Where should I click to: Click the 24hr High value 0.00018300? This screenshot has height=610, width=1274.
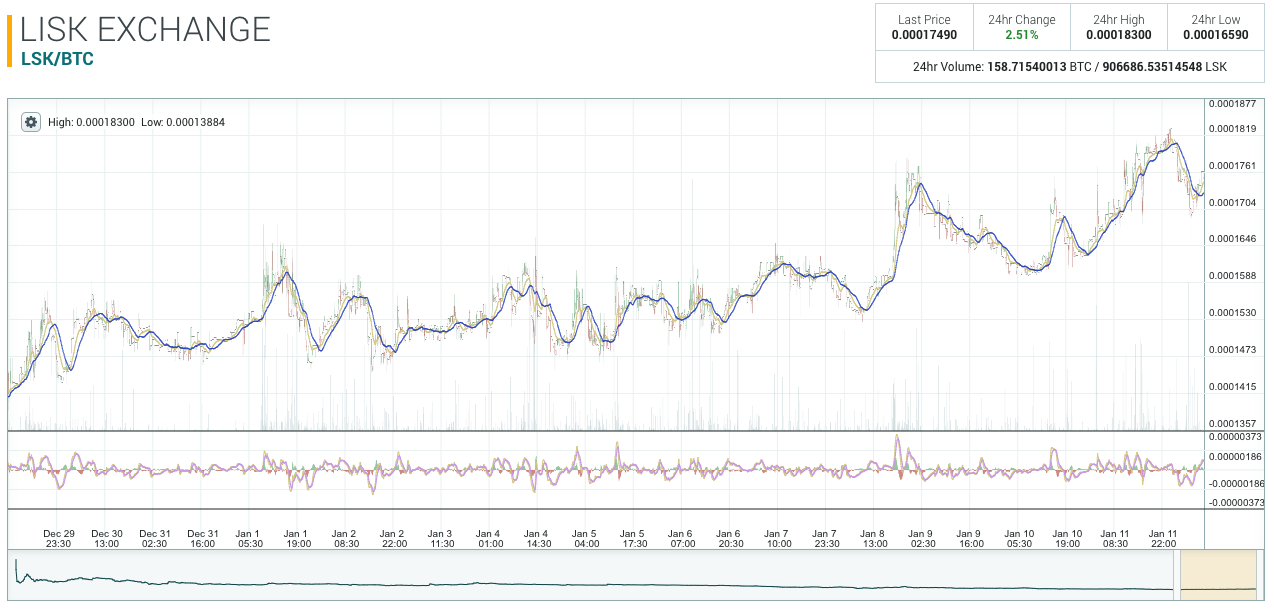pos(1119,35)
